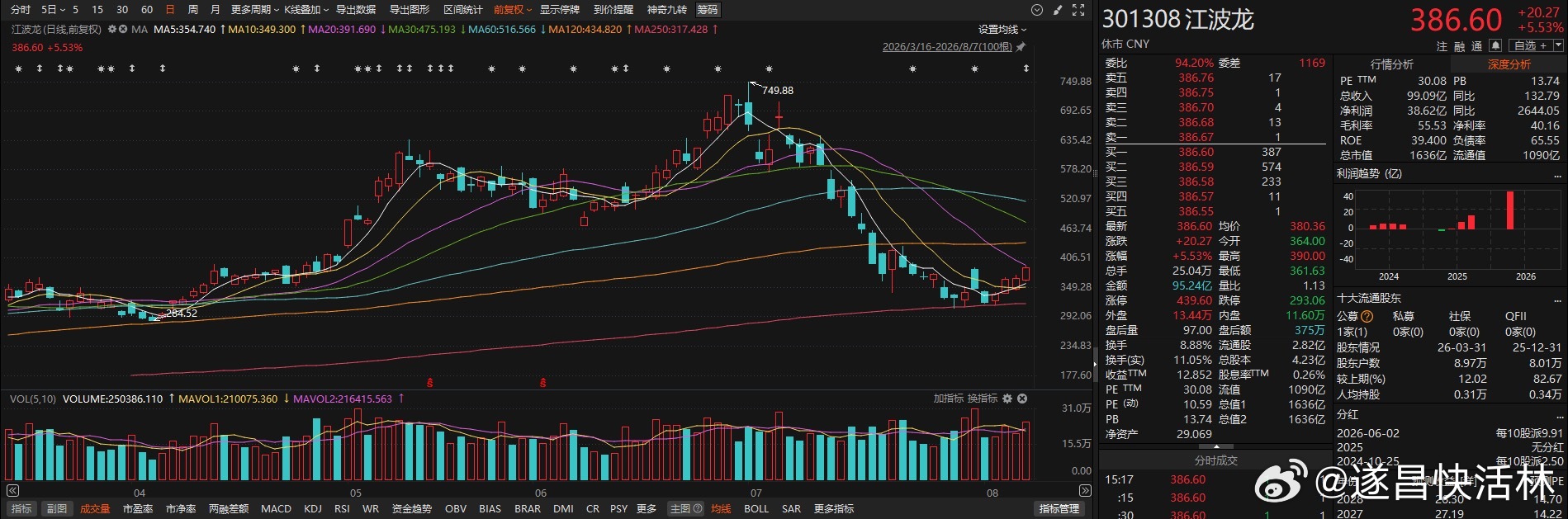Select the SAR main chart indicator
The image size is (1568, 519).
tap(791, 509)
